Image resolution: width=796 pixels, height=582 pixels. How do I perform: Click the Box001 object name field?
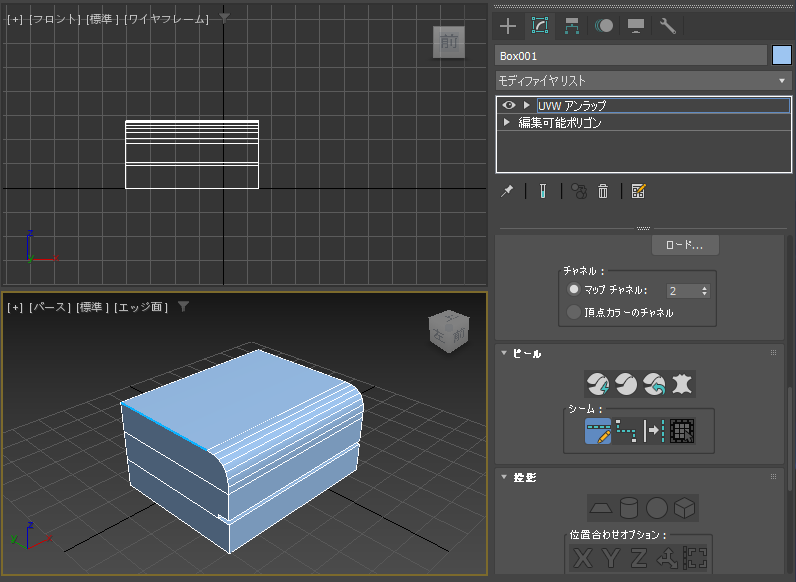[631, 56]
